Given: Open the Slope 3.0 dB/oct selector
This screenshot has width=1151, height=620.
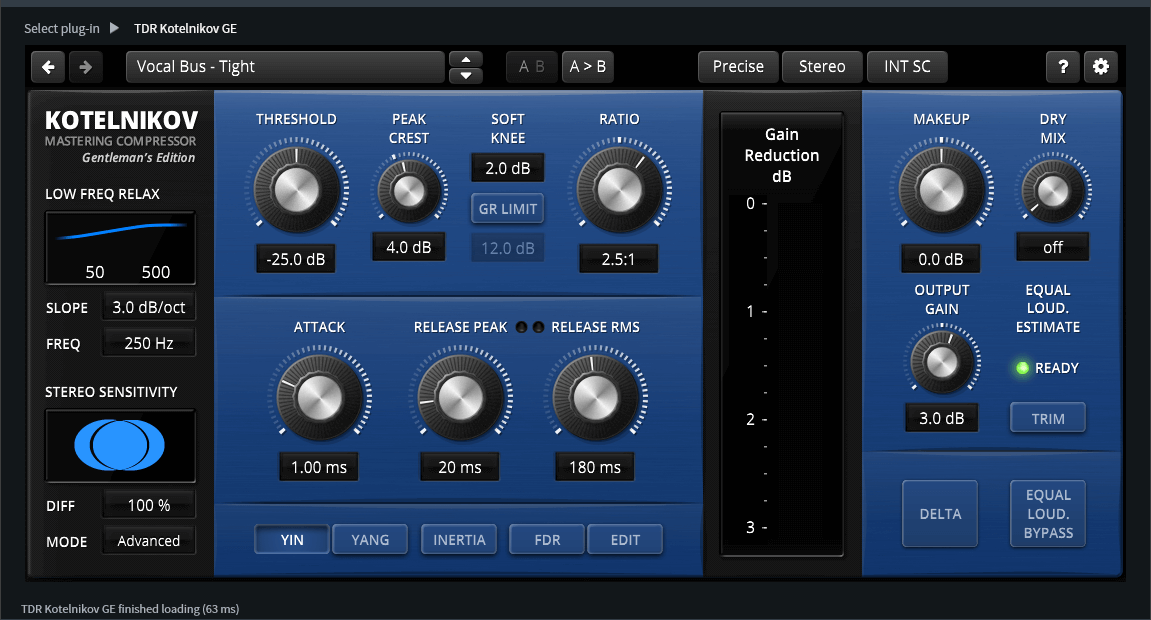Looking at the screenshot, I should (x=149, y=307).
